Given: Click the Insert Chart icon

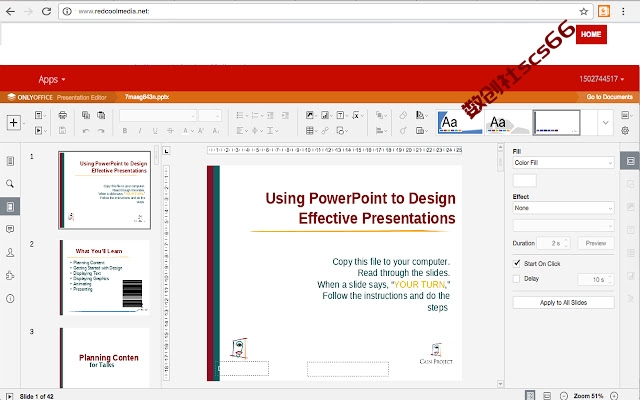Looking at the screenshot, I should point(325,116).
